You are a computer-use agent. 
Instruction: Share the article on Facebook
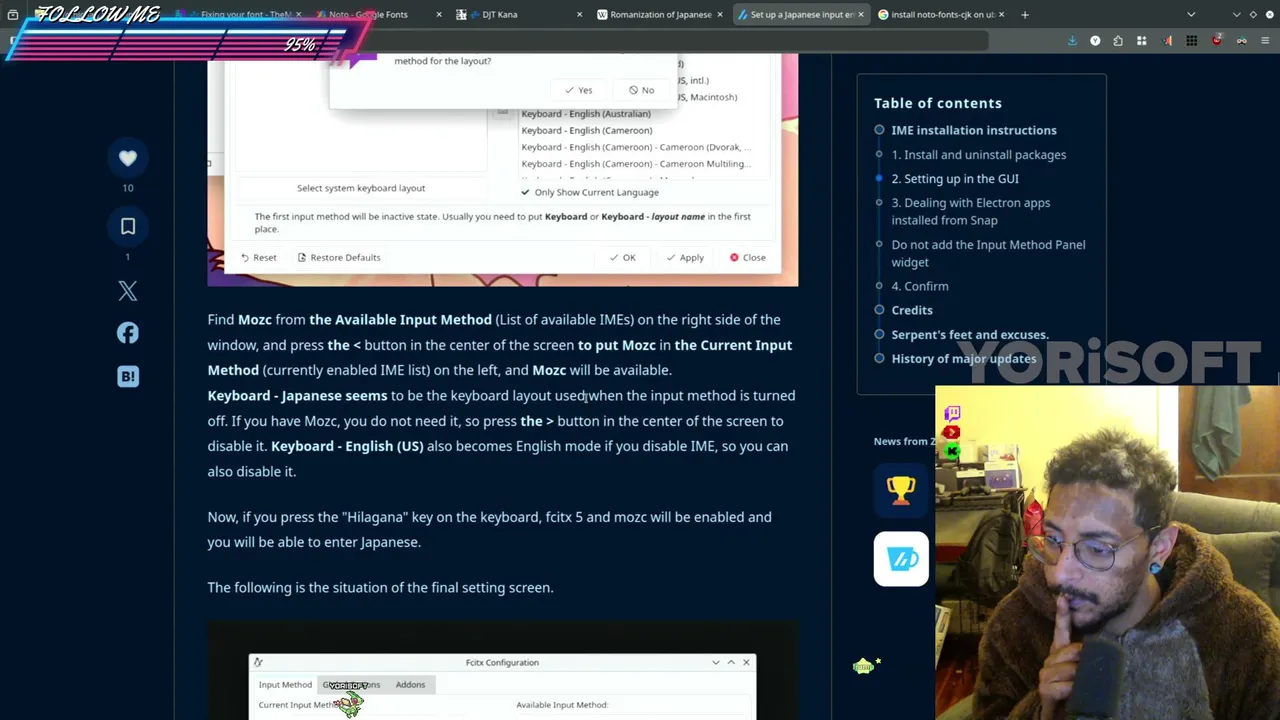click(x=128, y=333)
